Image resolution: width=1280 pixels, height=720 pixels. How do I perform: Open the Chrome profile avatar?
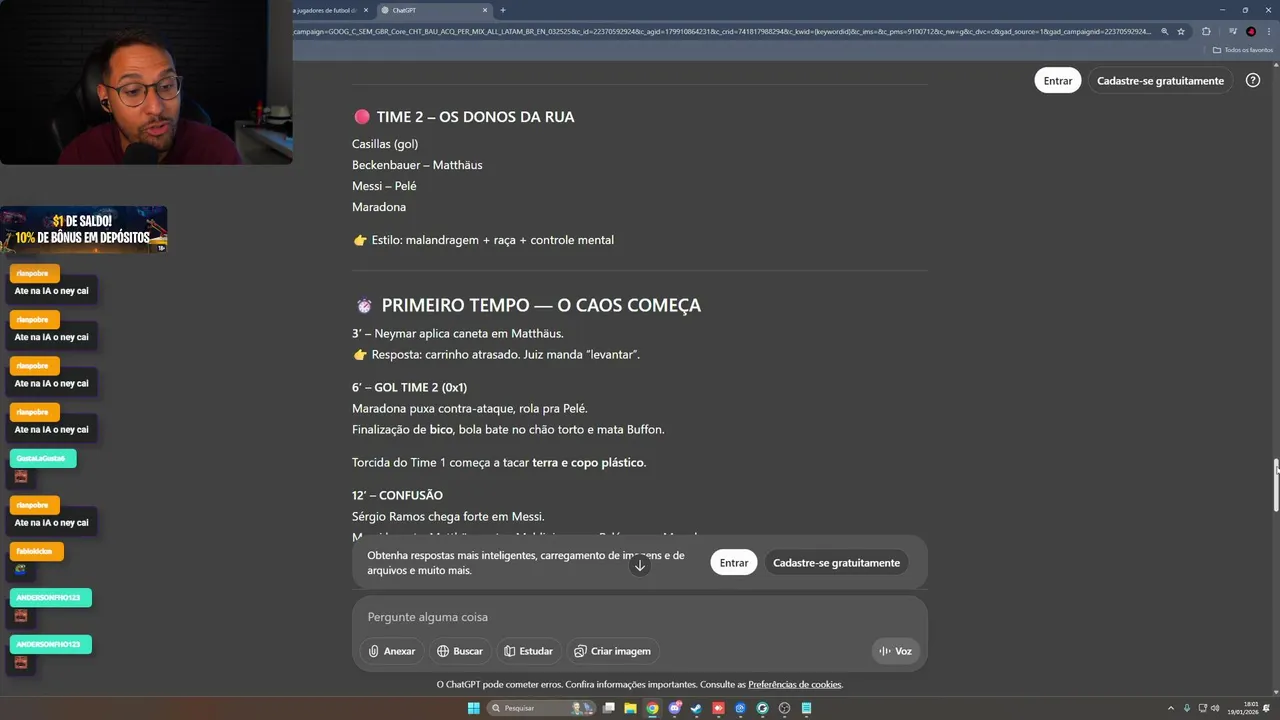[1251, 31]
